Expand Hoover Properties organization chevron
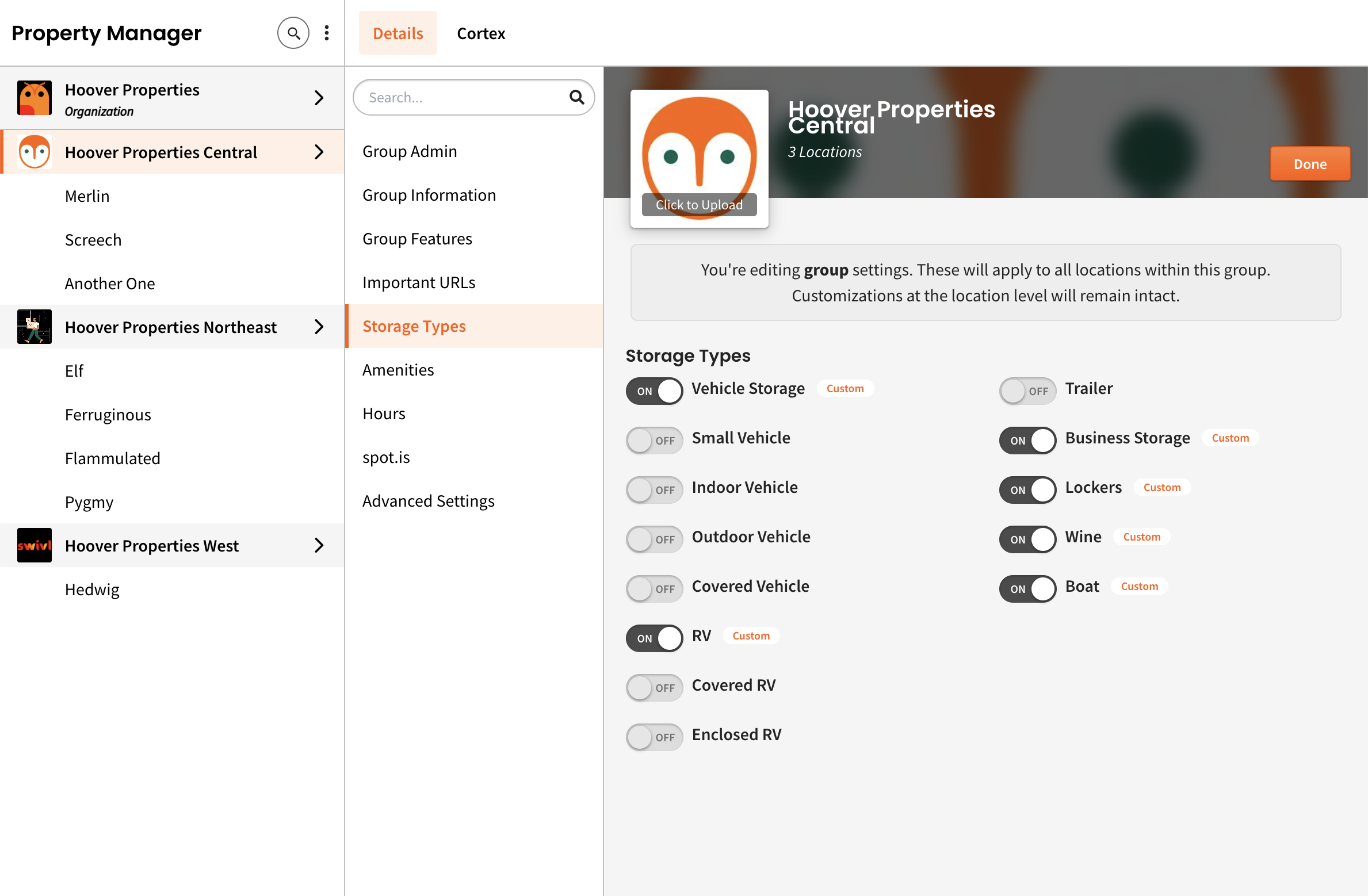This screenshot has height=896, width=1368. [x=319, y=98]
